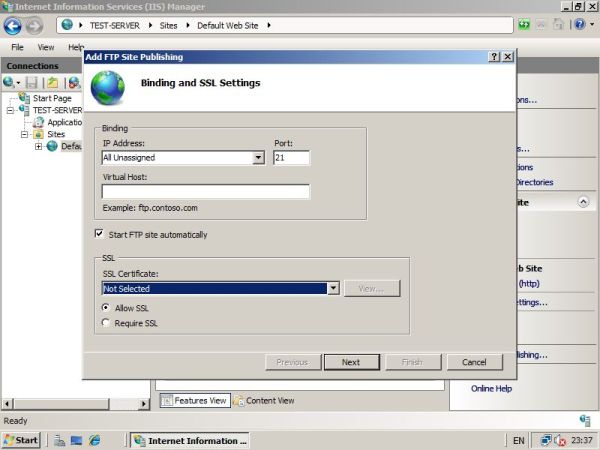This screenshot has height=450, width=600.
Task: Launch Internet Explorer from quick launch
Action: coord(95,440)
